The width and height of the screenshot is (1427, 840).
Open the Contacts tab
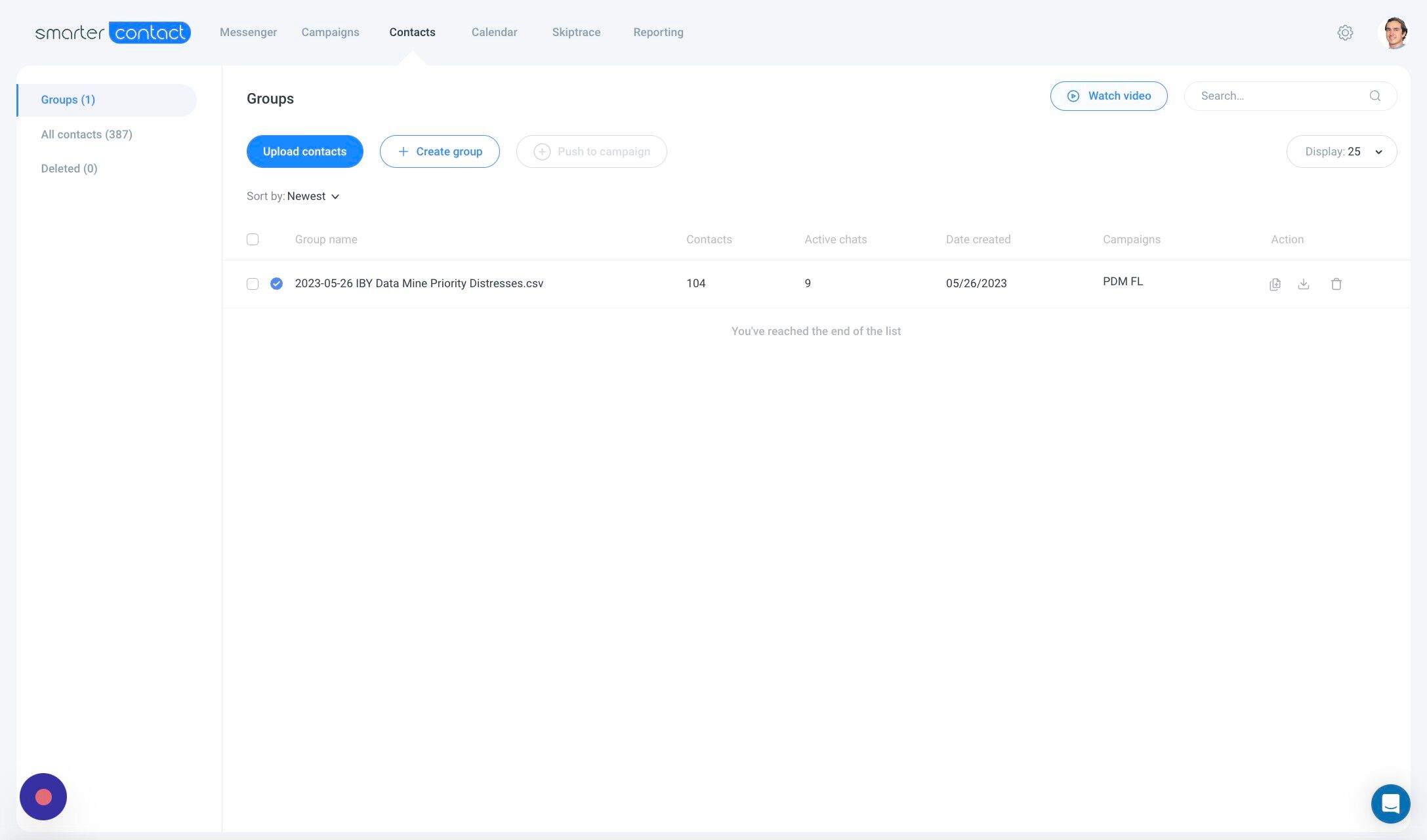coord(412,32)
